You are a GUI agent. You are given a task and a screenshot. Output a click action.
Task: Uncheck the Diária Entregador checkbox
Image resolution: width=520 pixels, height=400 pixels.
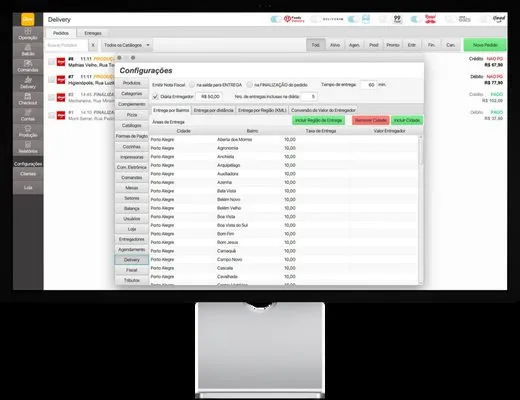coord(155,96)
